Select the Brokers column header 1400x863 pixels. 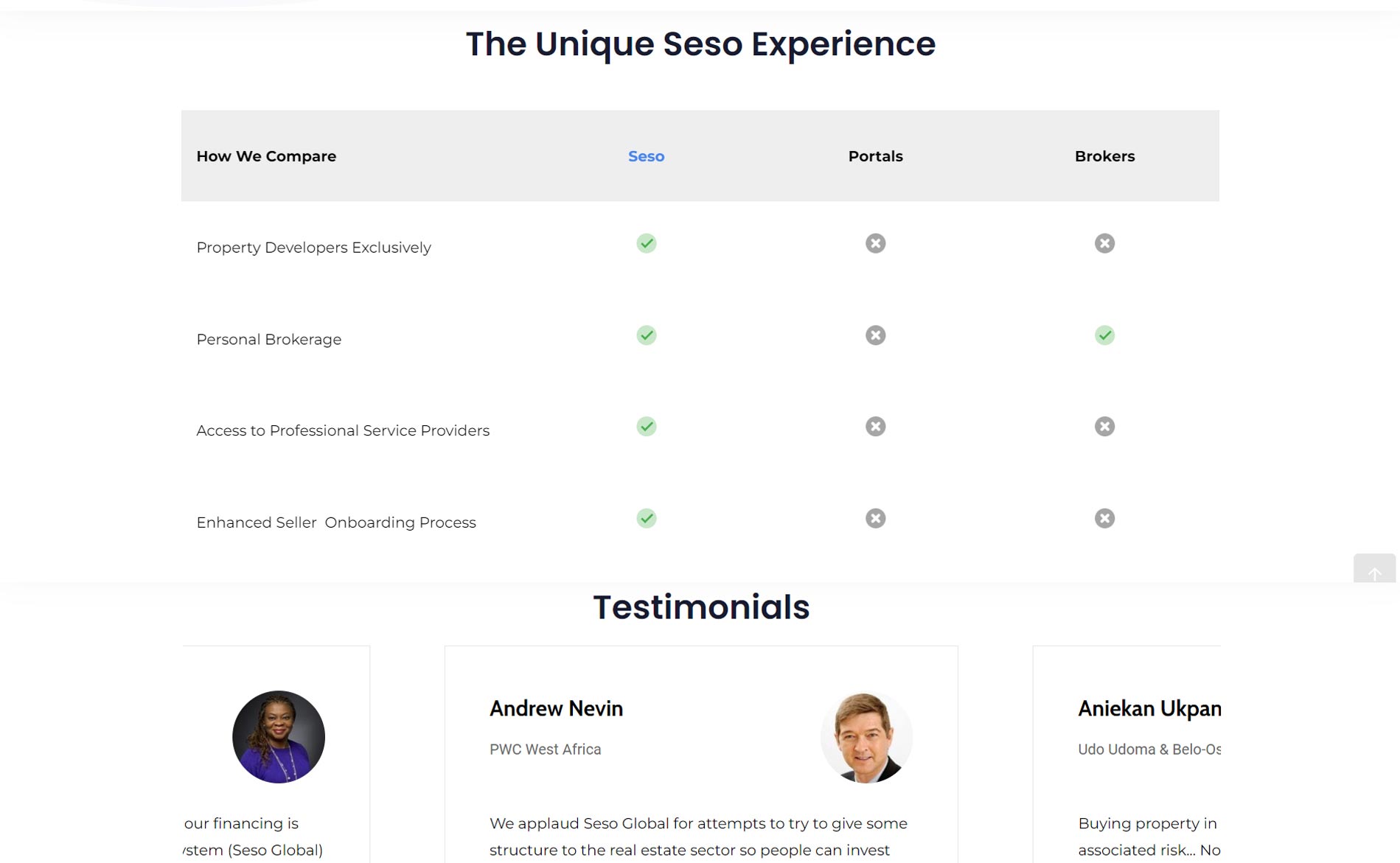point(1104,156)
